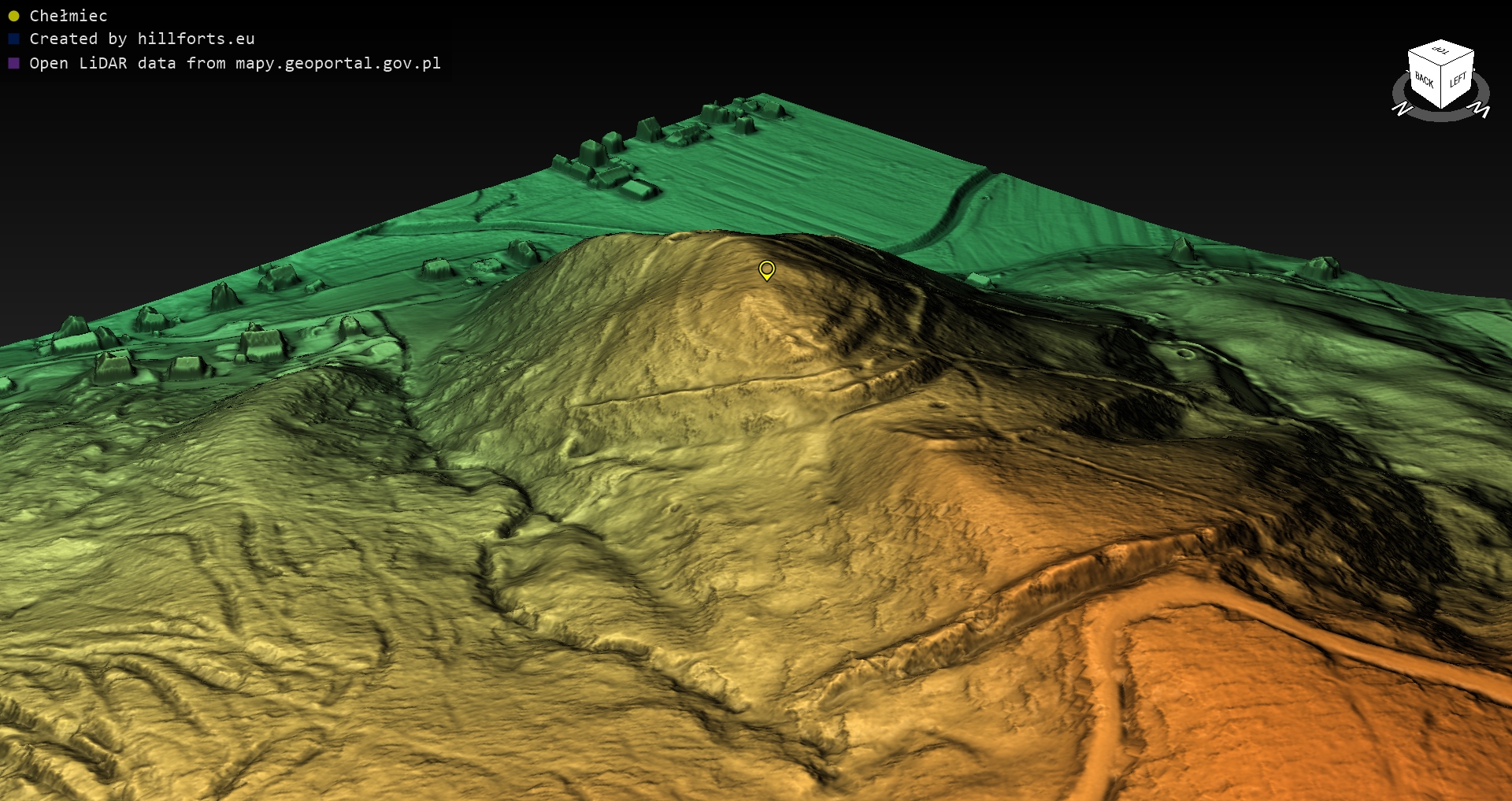Select the BACK face of the view cube
This screenshot has width=1512, height=801.
pyautogui.click(x=1424, y=81)
